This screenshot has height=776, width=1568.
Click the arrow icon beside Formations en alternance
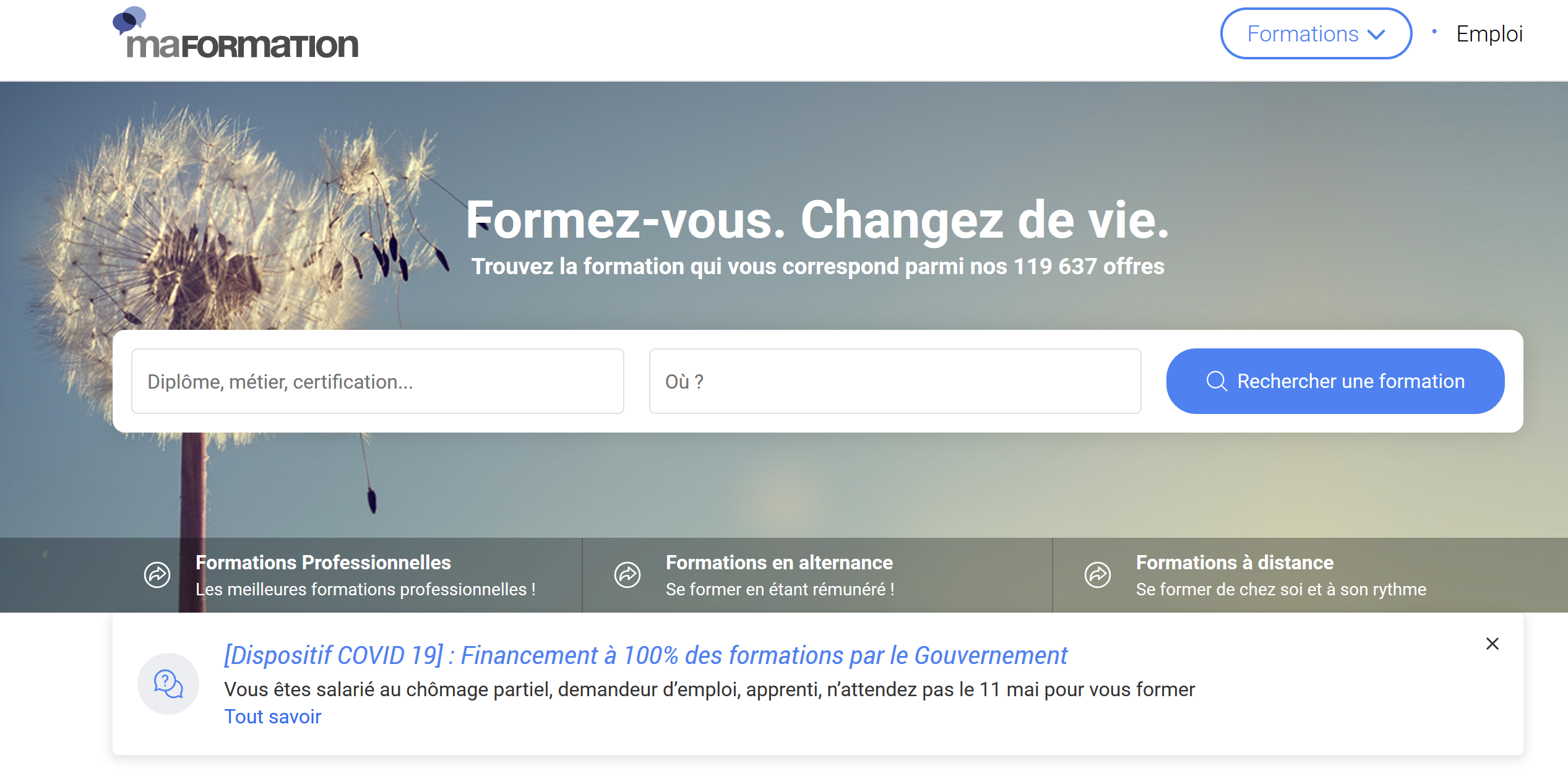(x=627, y=575)
